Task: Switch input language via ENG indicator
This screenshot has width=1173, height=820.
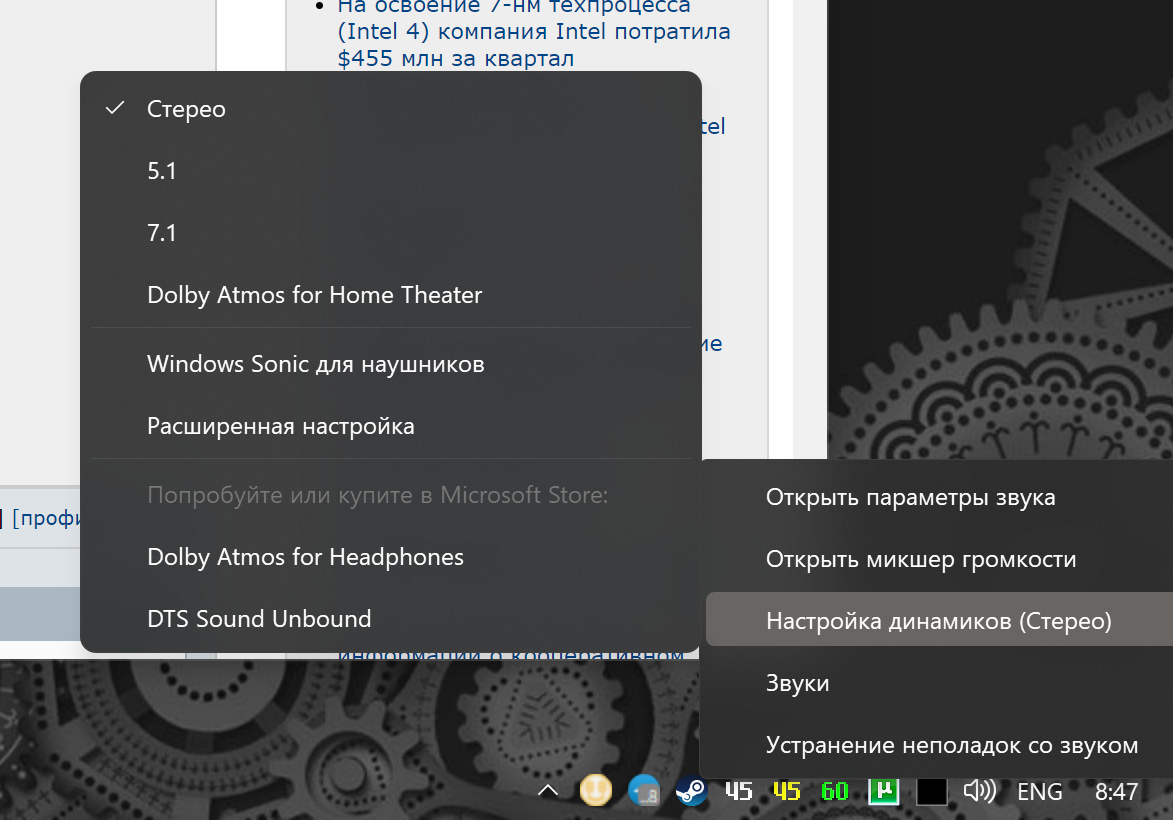Action: 1040,792
